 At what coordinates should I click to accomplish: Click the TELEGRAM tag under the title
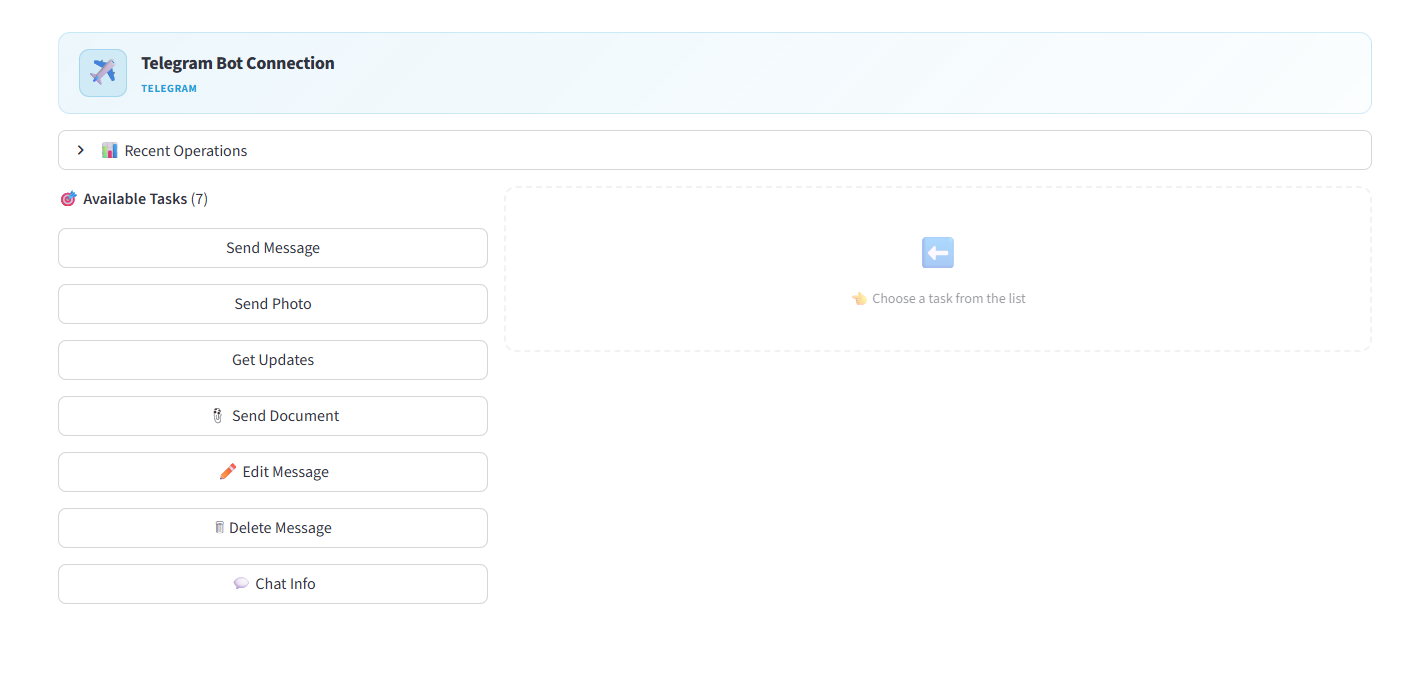coord(169,89)
